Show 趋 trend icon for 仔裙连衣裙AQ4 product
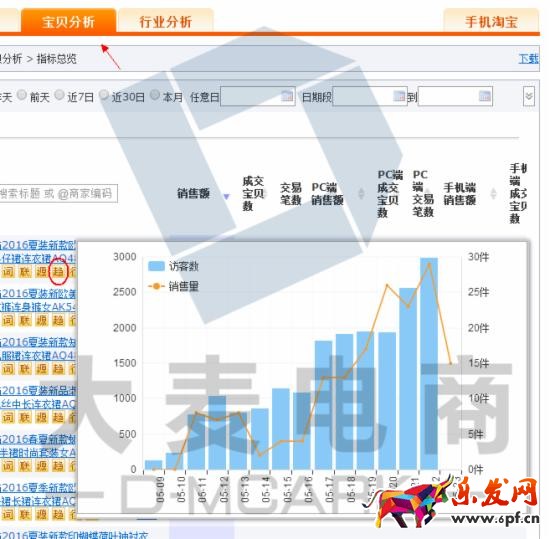Screen dimensions: 550x539 coord(58,272)
